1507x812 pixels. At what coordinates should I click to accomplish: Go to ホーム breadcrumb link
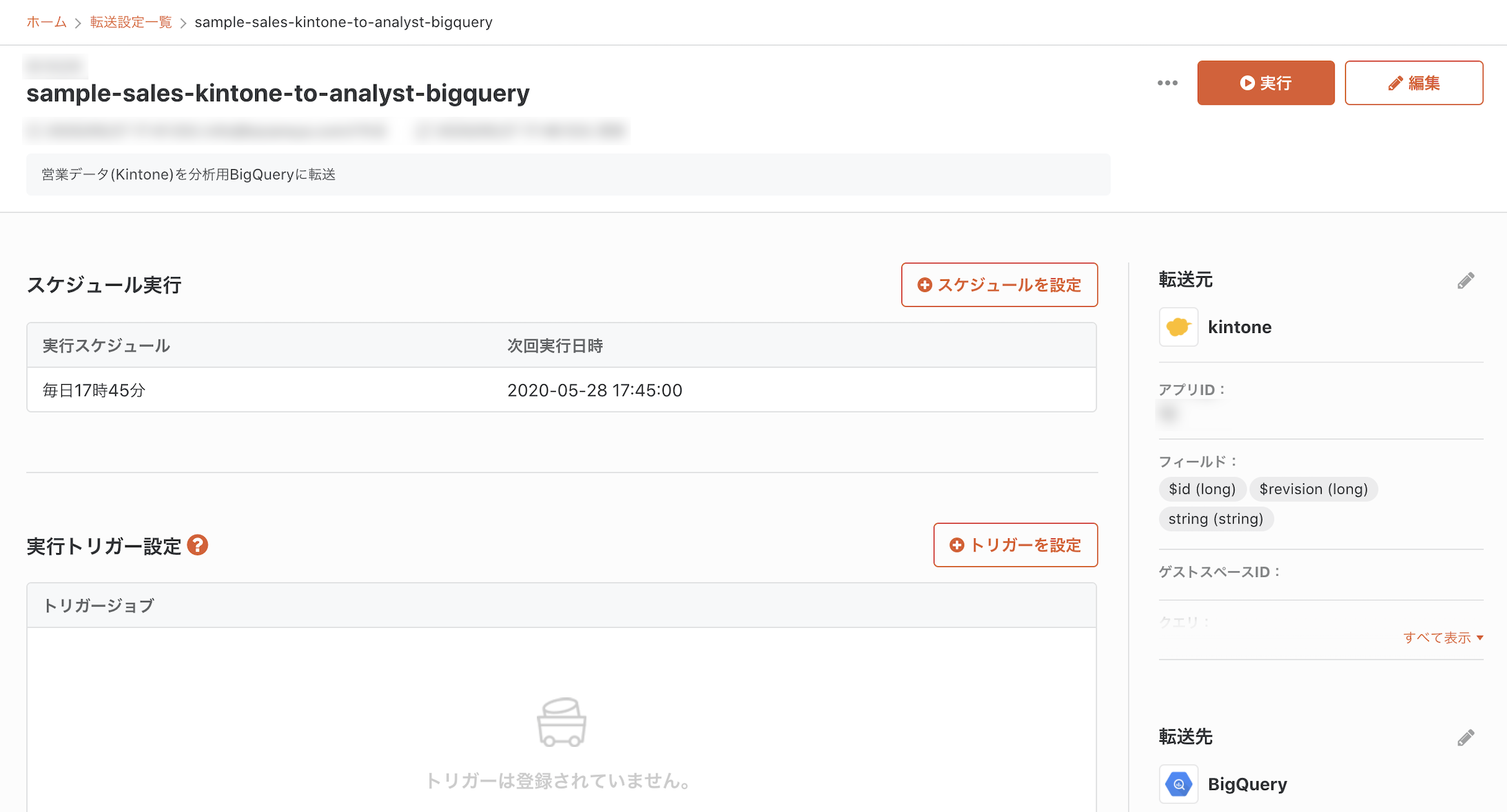[46, 22]
